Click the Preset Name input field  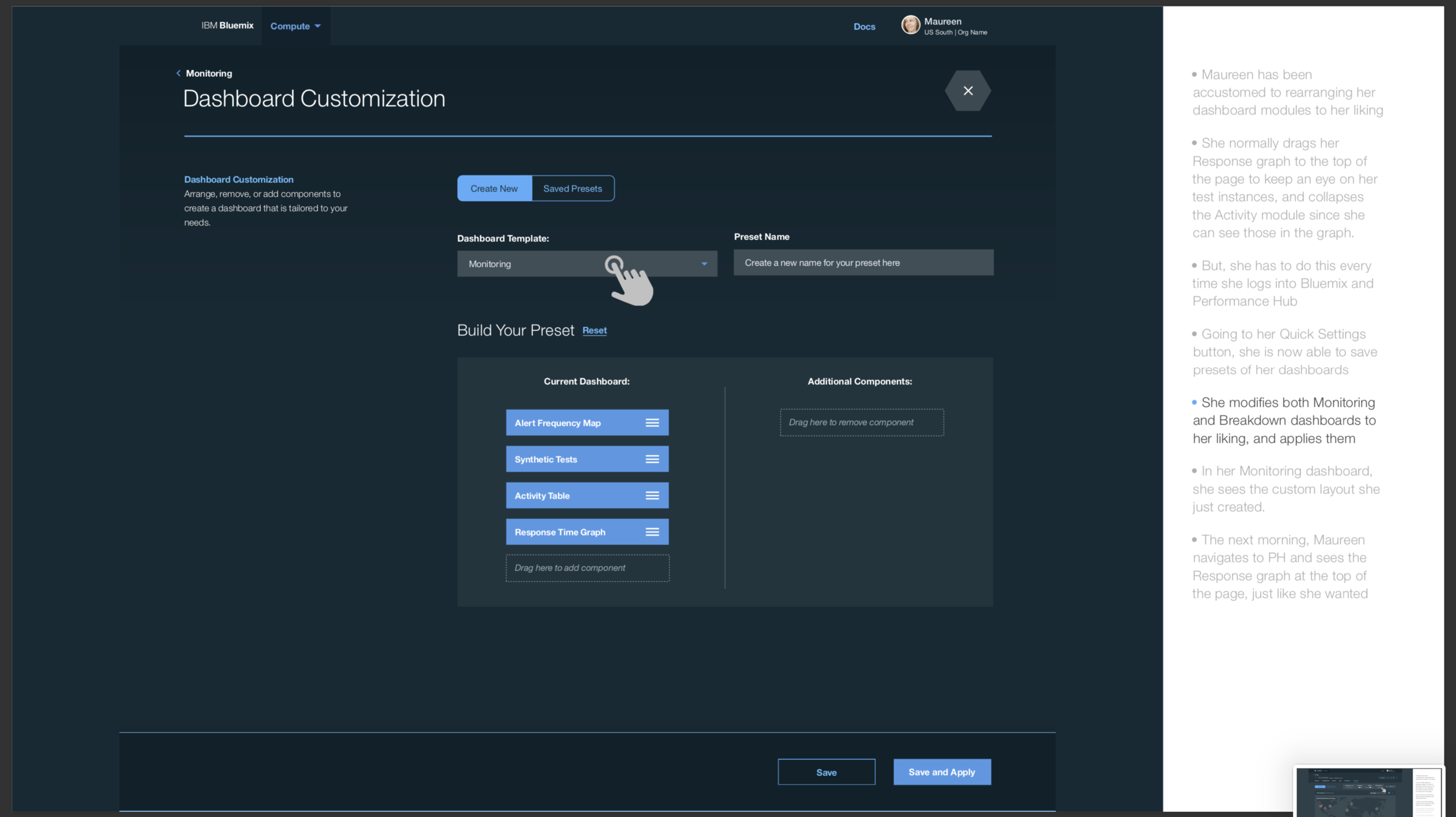point(863,263)
